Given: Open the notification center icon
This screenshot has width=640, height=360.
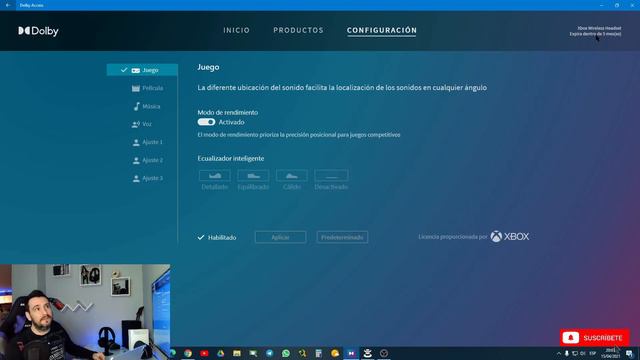Looking at the screenshot, I should click(x=629, y=353).
